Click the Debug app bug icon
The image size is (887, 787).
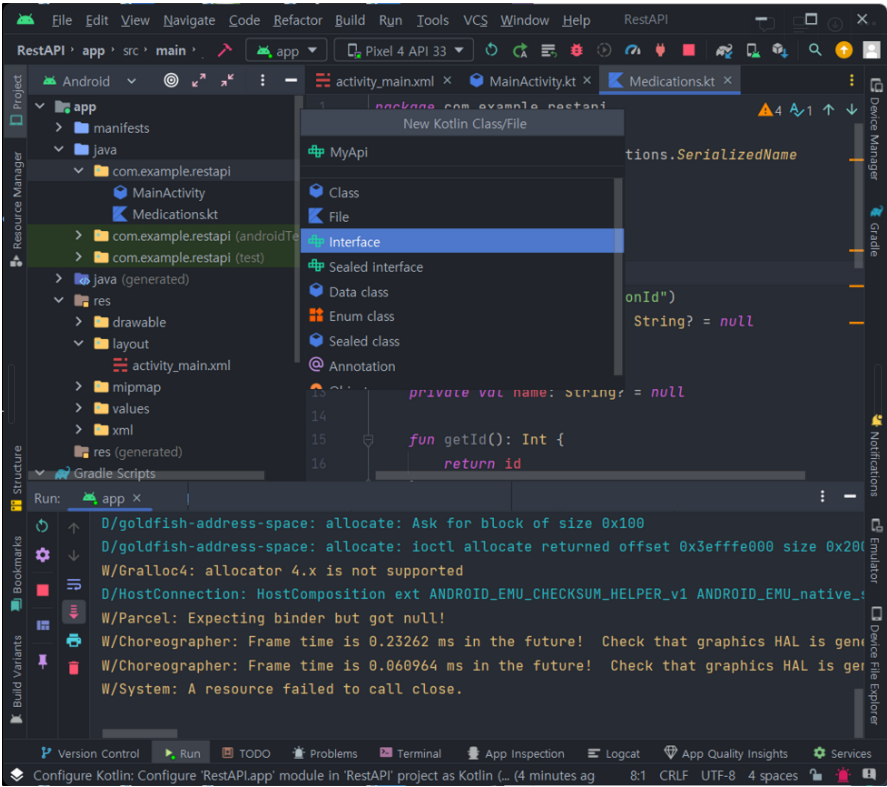point(576,50)
